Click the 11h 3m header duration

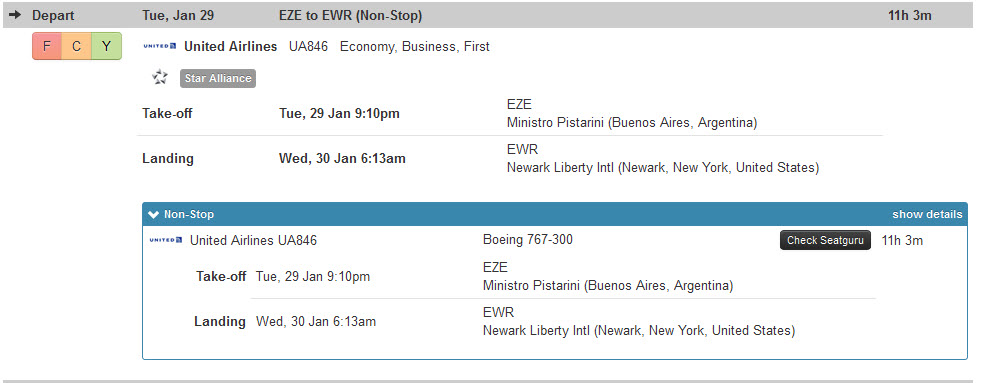909,16
